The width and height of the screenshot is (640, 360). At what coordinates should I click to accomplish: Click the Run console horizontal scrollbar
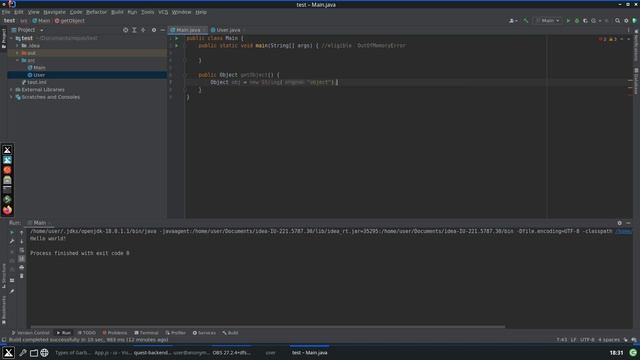[x=267, y=327]
